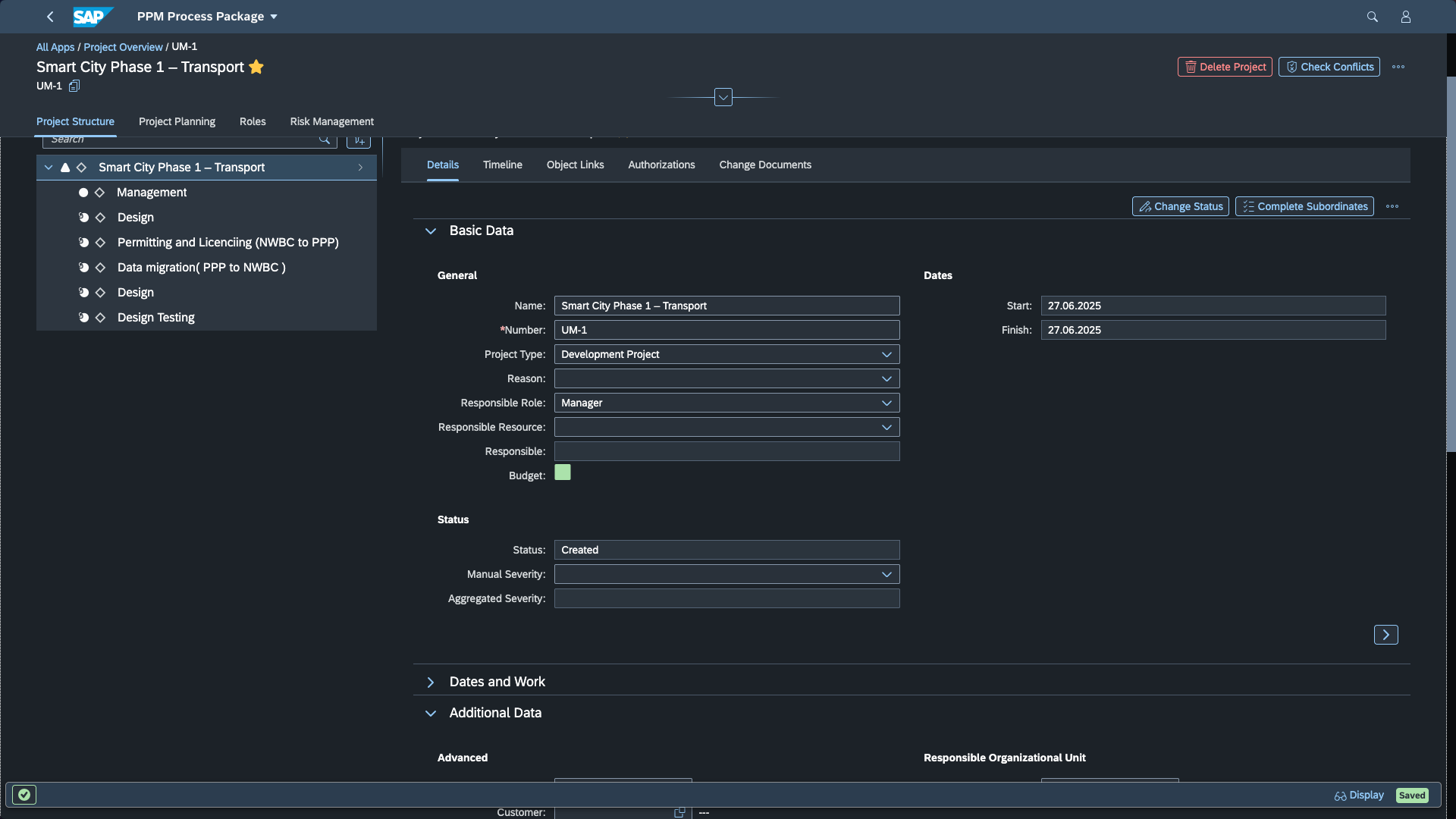Collapse the Basic Data section
Screen dimensions: 1456x819
[431, 231]
